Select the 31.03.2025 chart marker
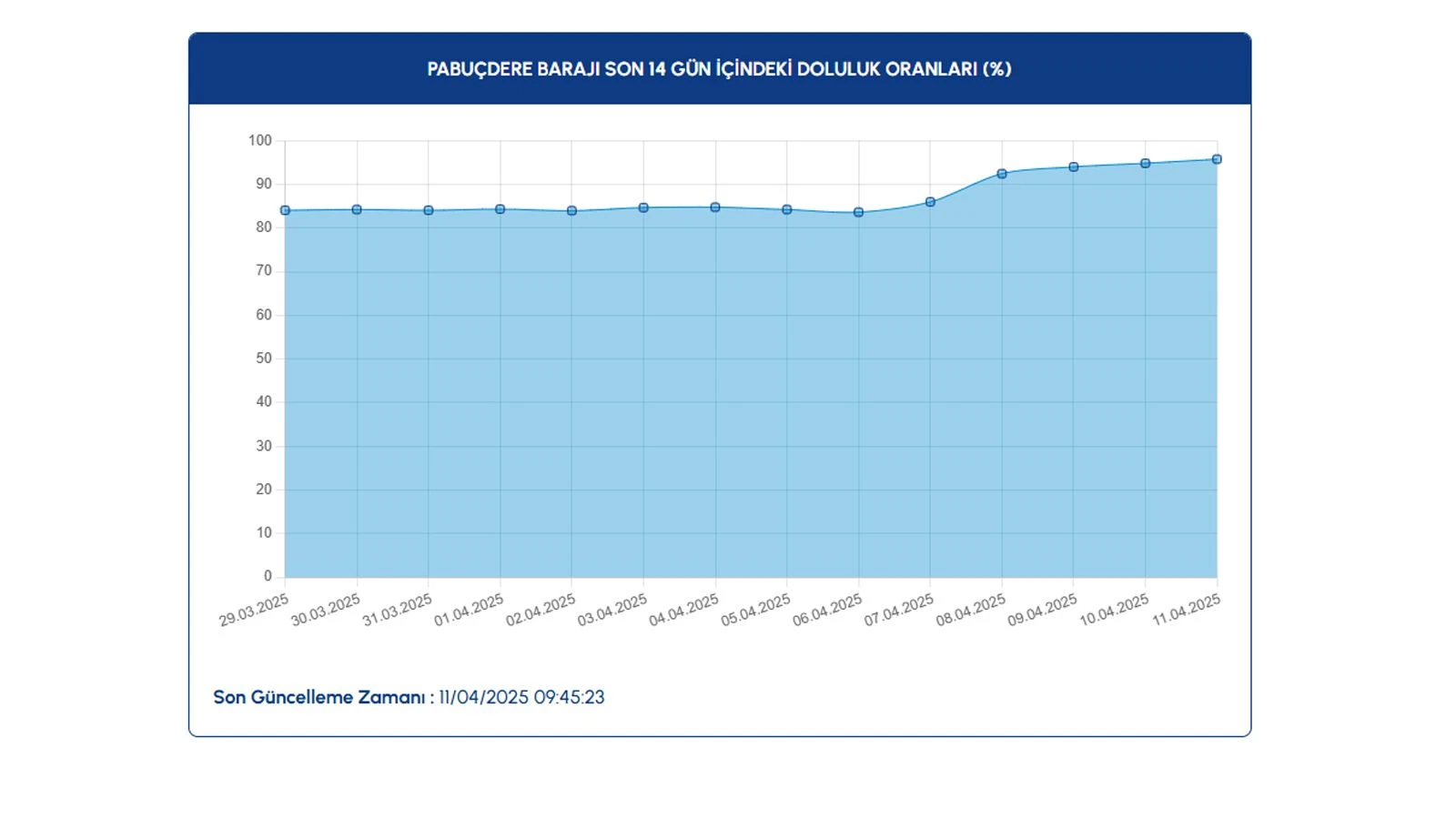1456x819 pixels. click(429, 210)
